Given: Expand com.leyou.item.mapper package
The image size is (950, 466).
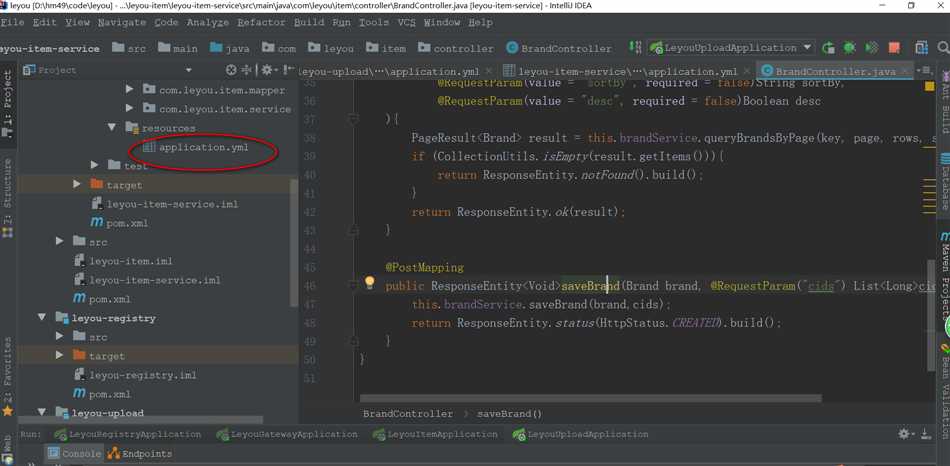Looking at the screenshot, I should pos(129,90).
